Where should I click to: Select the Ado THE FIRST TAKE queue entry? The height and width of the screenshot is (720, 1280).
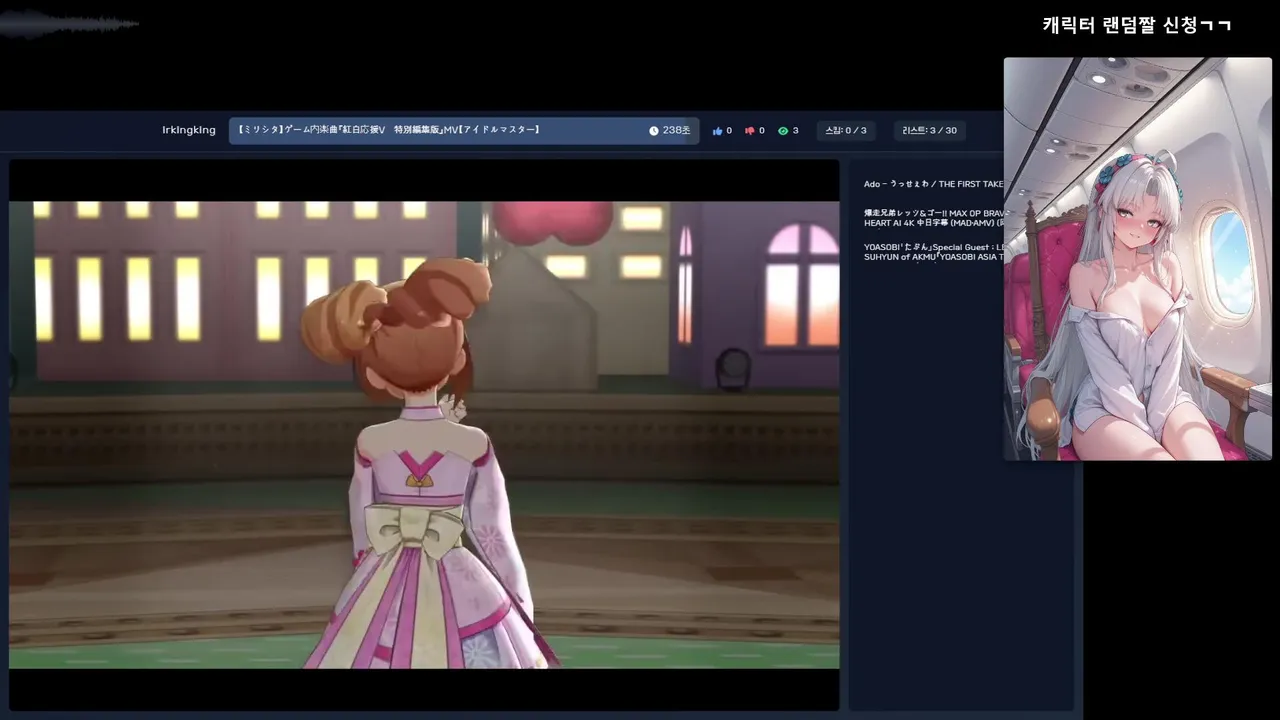tap(933, 184)
